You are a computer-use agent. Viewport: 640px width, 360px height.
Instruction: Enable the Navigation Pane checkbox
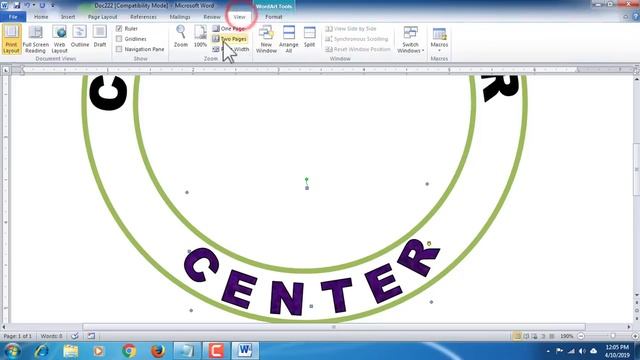pos(119,49)
